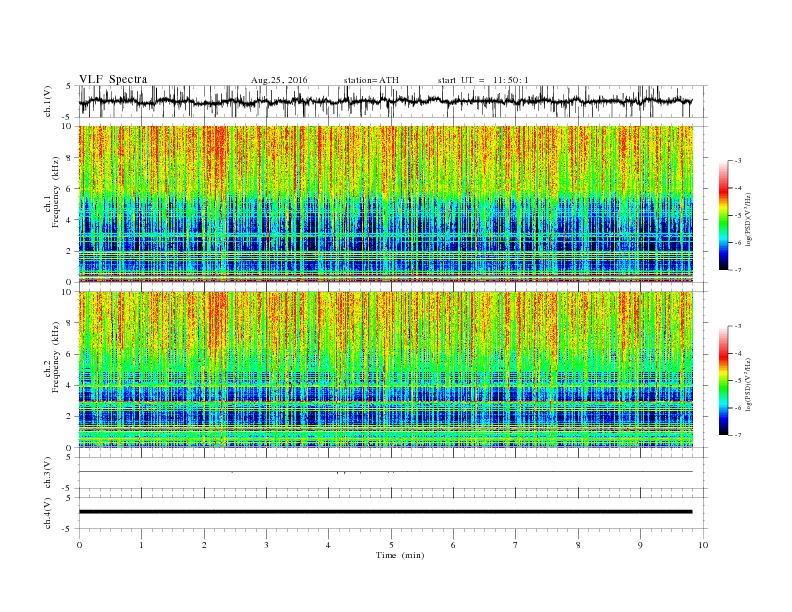This screenshot has height=612, width=792.
Task: Click the "ch.4(V)" axis label
Action: point(48,513)
